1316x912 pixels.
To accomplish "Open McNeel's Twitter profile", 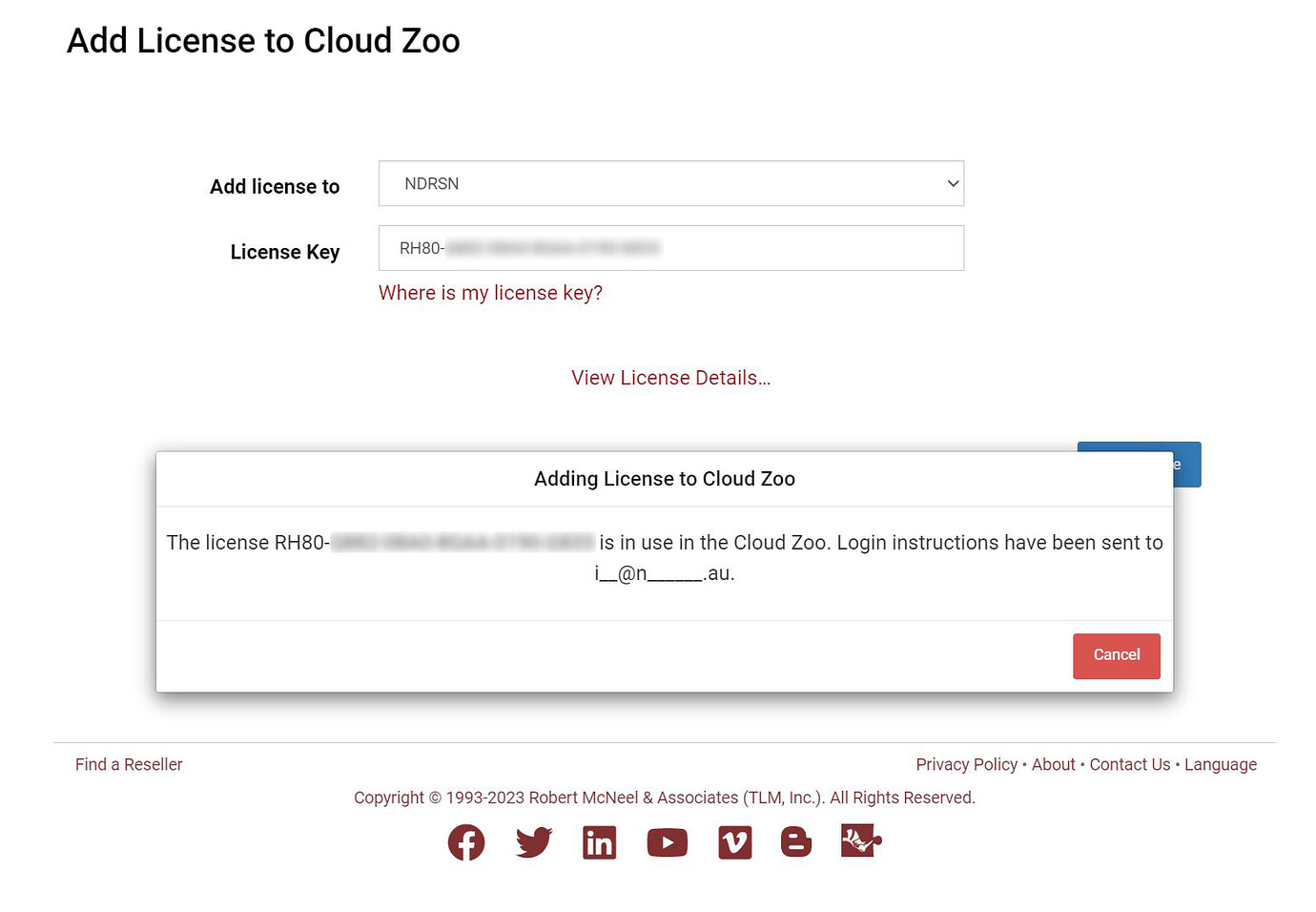I will tap(533, 842).
